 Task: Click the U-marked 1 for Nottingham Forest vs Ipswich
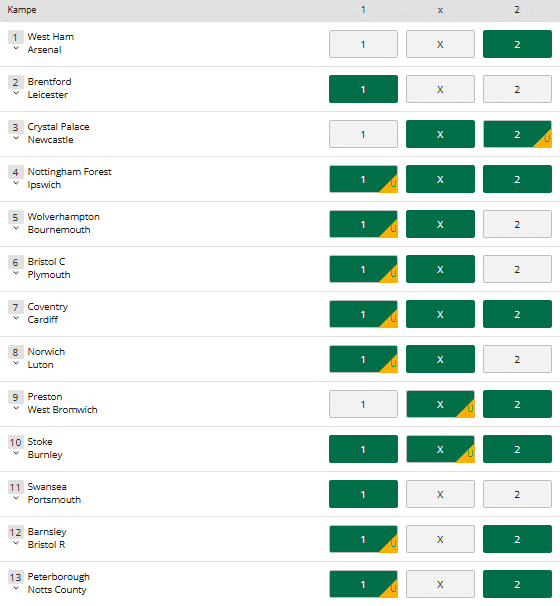(363, 179)
